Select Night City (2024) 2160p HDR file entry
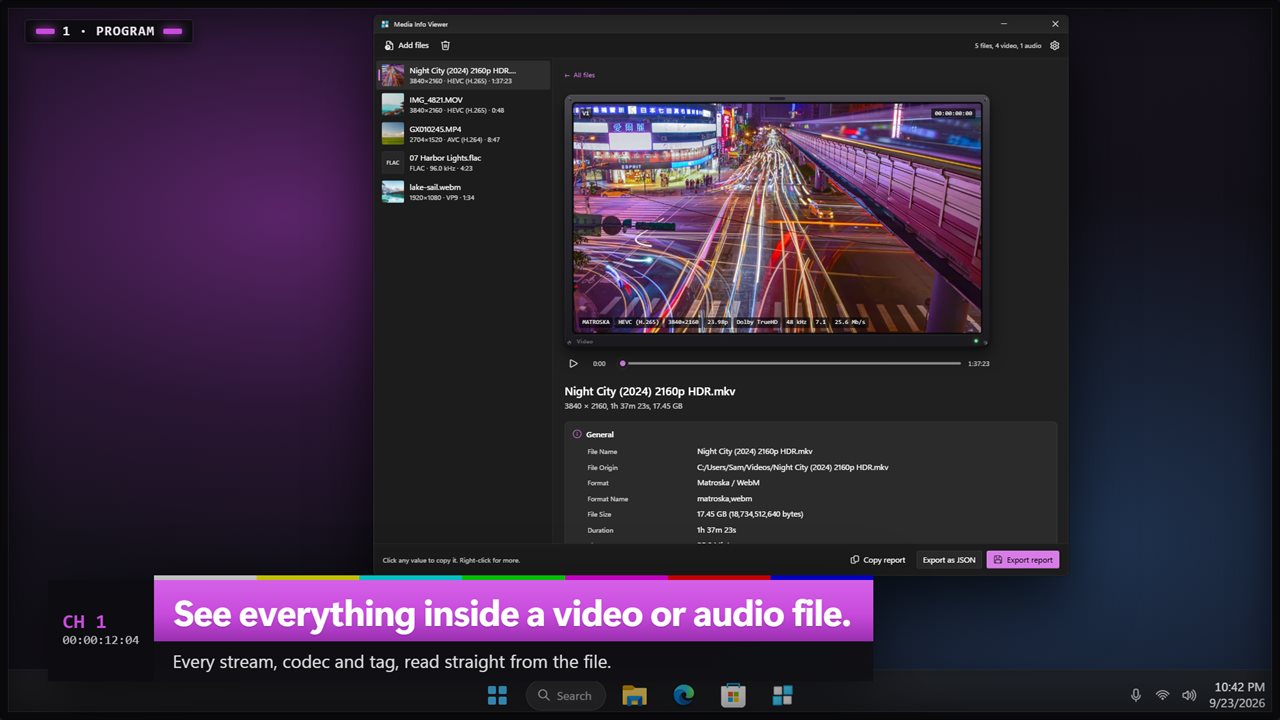 463,75
